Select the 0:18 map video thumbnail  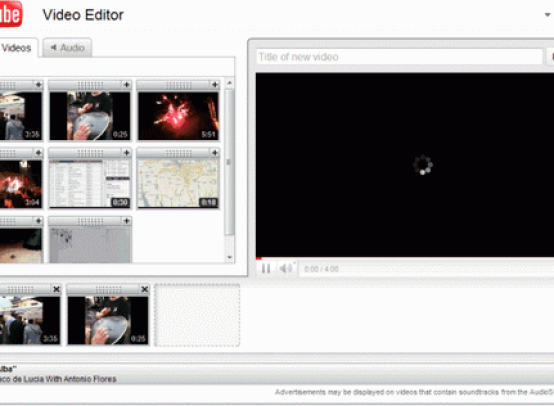coord(178,184)
